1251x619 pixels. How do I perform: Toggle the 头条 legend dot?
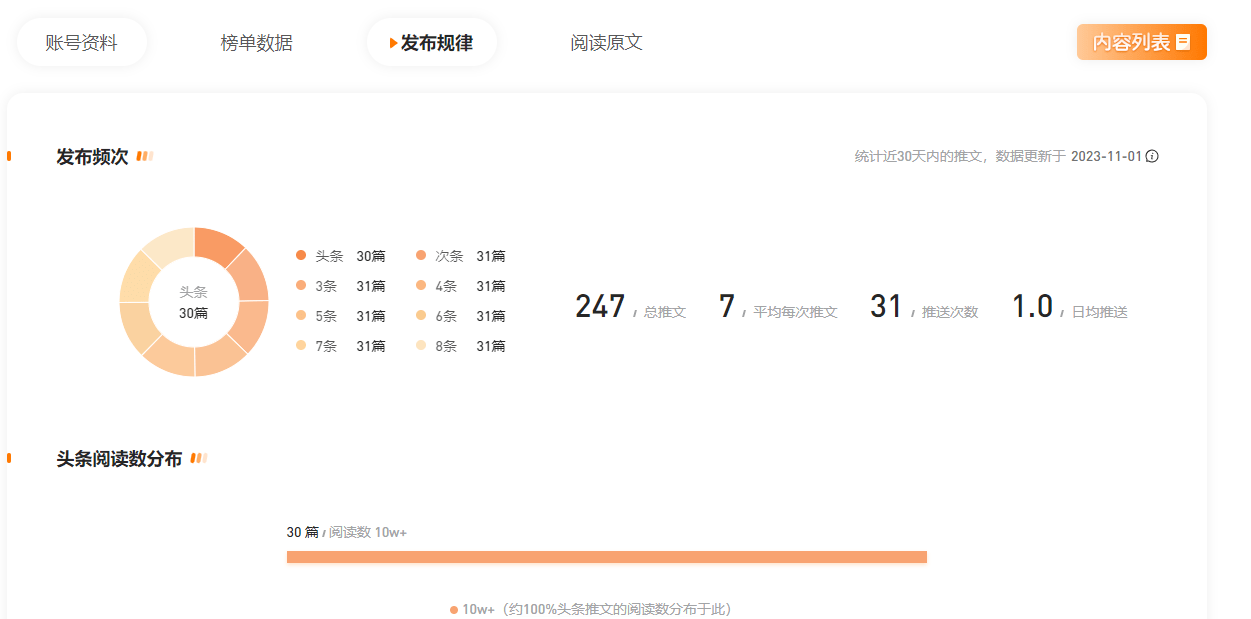pyautogui.click(x=301, y=256)
